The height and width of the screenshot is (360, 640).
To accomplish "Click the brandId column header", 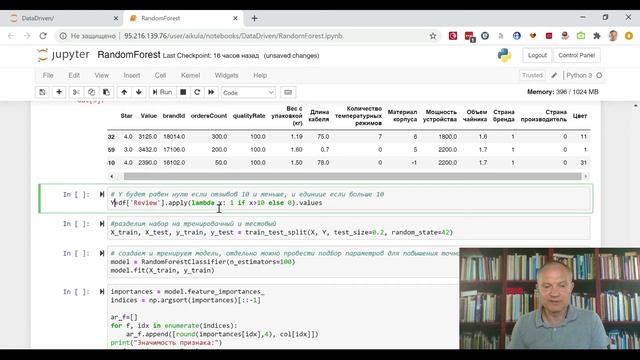I will [x=173, y=116].
